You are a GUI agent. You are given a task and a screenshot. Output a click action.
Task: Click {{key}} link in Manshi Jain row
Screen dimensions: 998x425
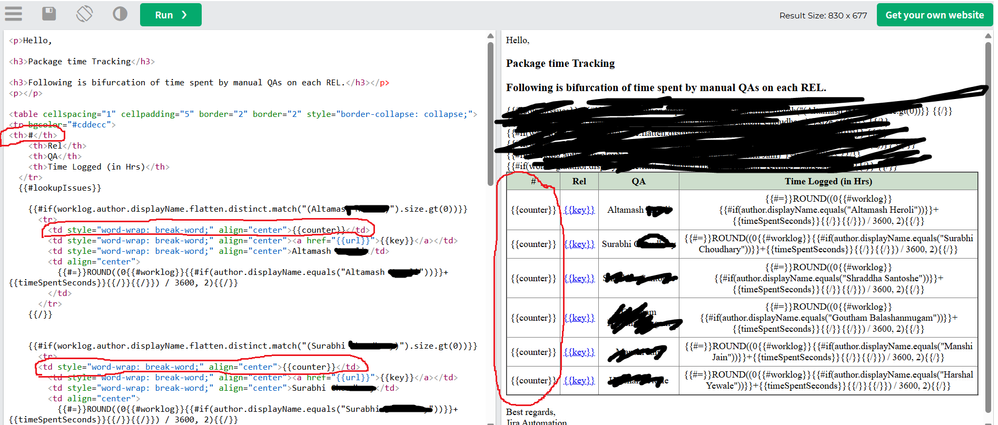click(x=579, y=351)
